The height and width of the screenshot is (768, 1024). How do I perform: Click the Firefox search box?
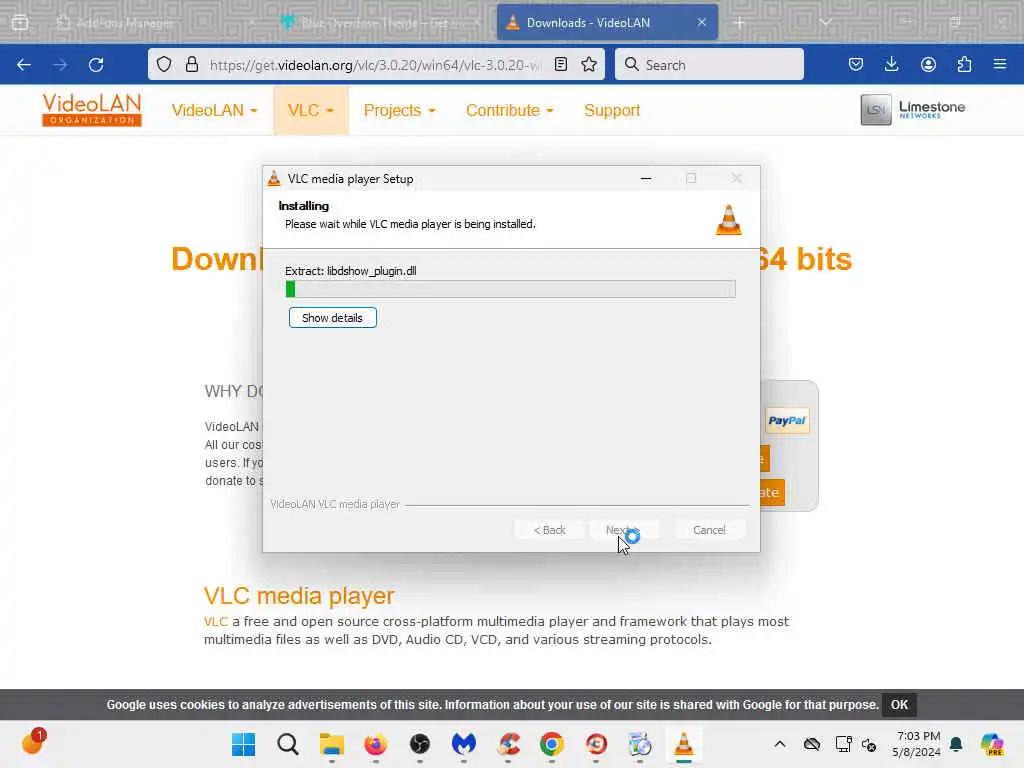(x=709, y=64)
